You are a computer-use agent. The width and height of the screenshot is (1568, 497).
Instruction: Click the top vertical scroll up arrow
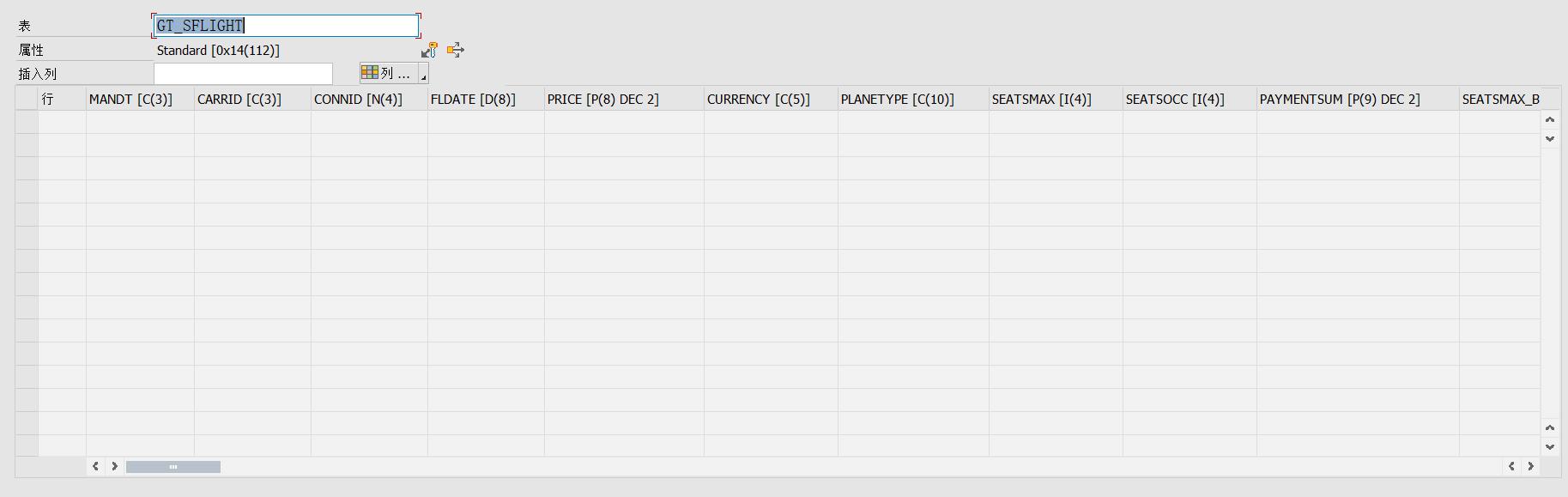click(1550, 120)
